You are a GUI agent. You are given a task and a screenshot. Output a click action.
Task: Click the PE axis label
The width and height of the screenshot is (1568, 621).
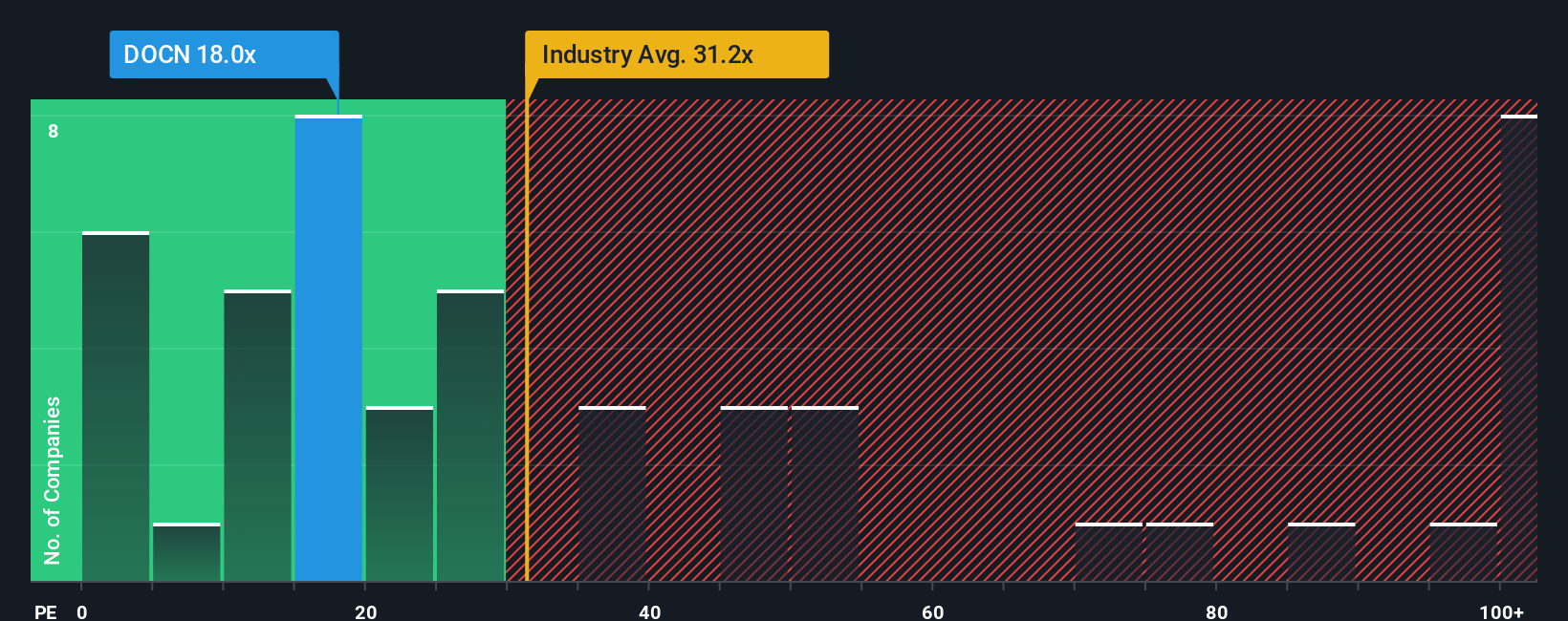tap(46, 612)
